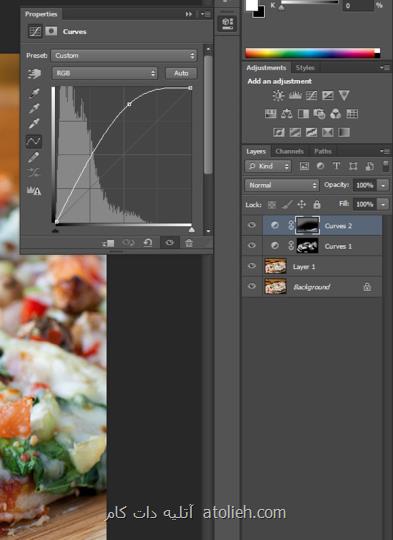Click the Auto button in Curves

(x=181, y=73)
